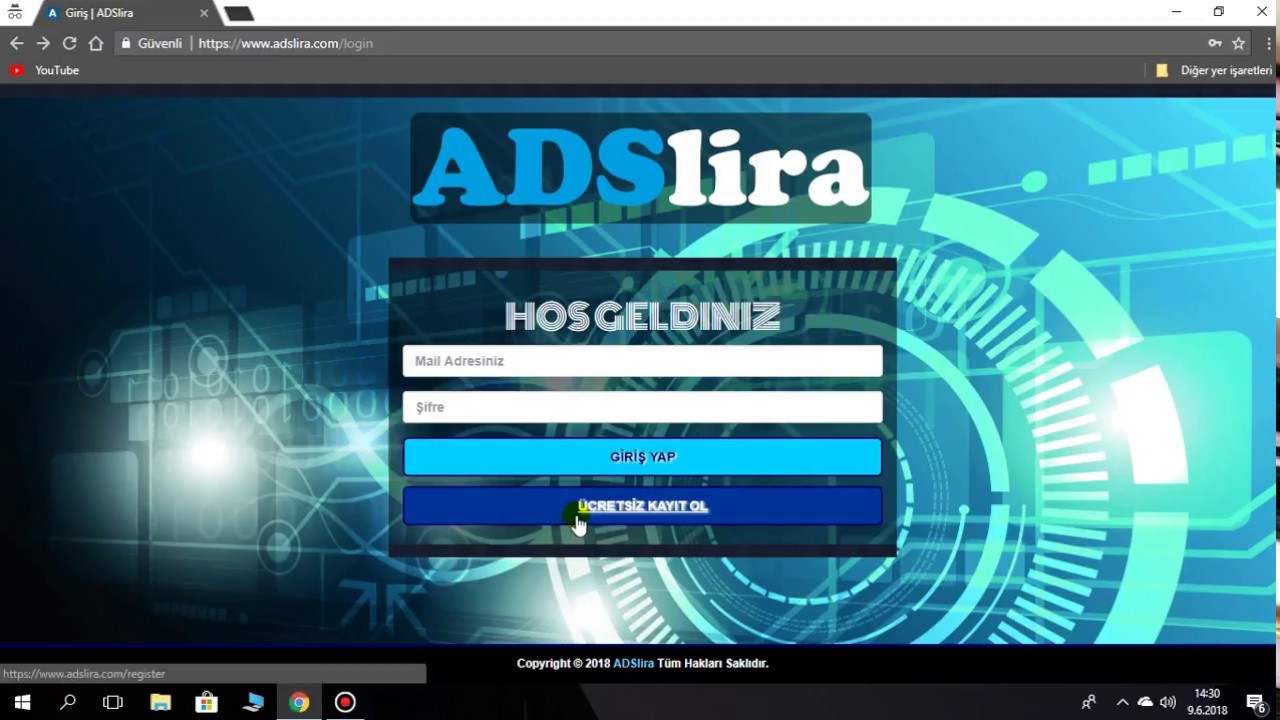Viewport: 1280px width, 720px height.
Task: Select the Giriş | ADSlira tab
Action: click(x=127, y=13)
